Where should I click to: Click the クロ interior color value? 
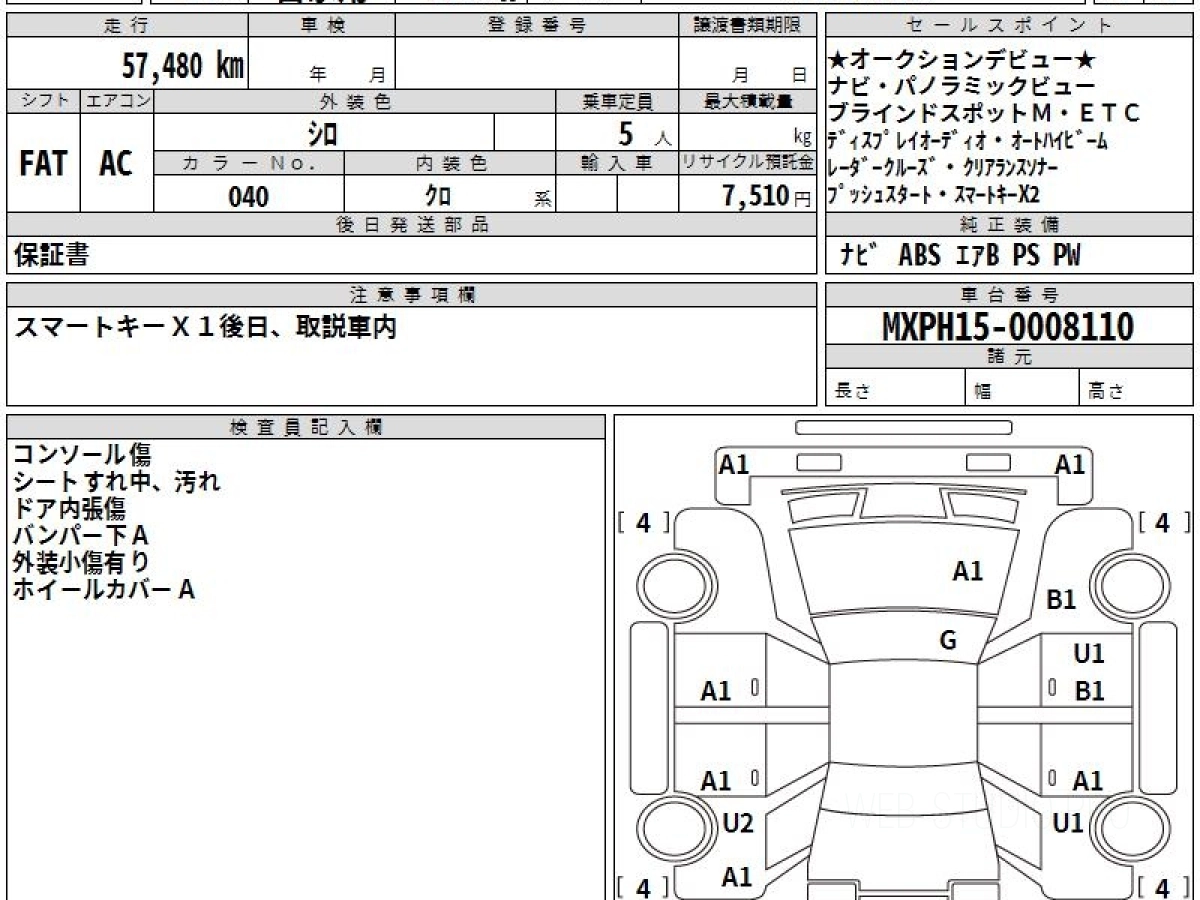438,196
